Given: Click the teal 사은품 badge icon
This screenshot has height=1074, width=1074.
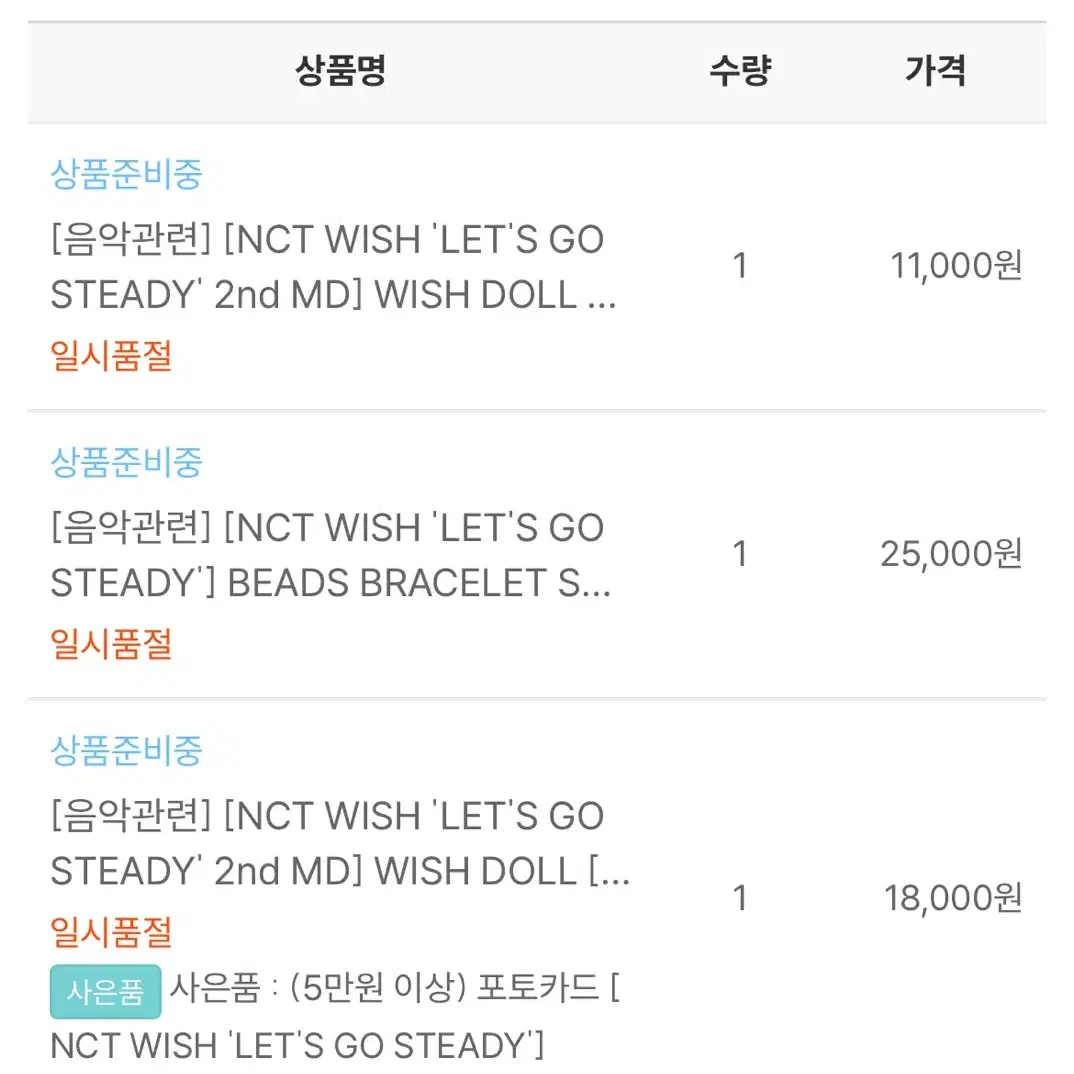Looking at the screenshot, I should click(105, 991).
